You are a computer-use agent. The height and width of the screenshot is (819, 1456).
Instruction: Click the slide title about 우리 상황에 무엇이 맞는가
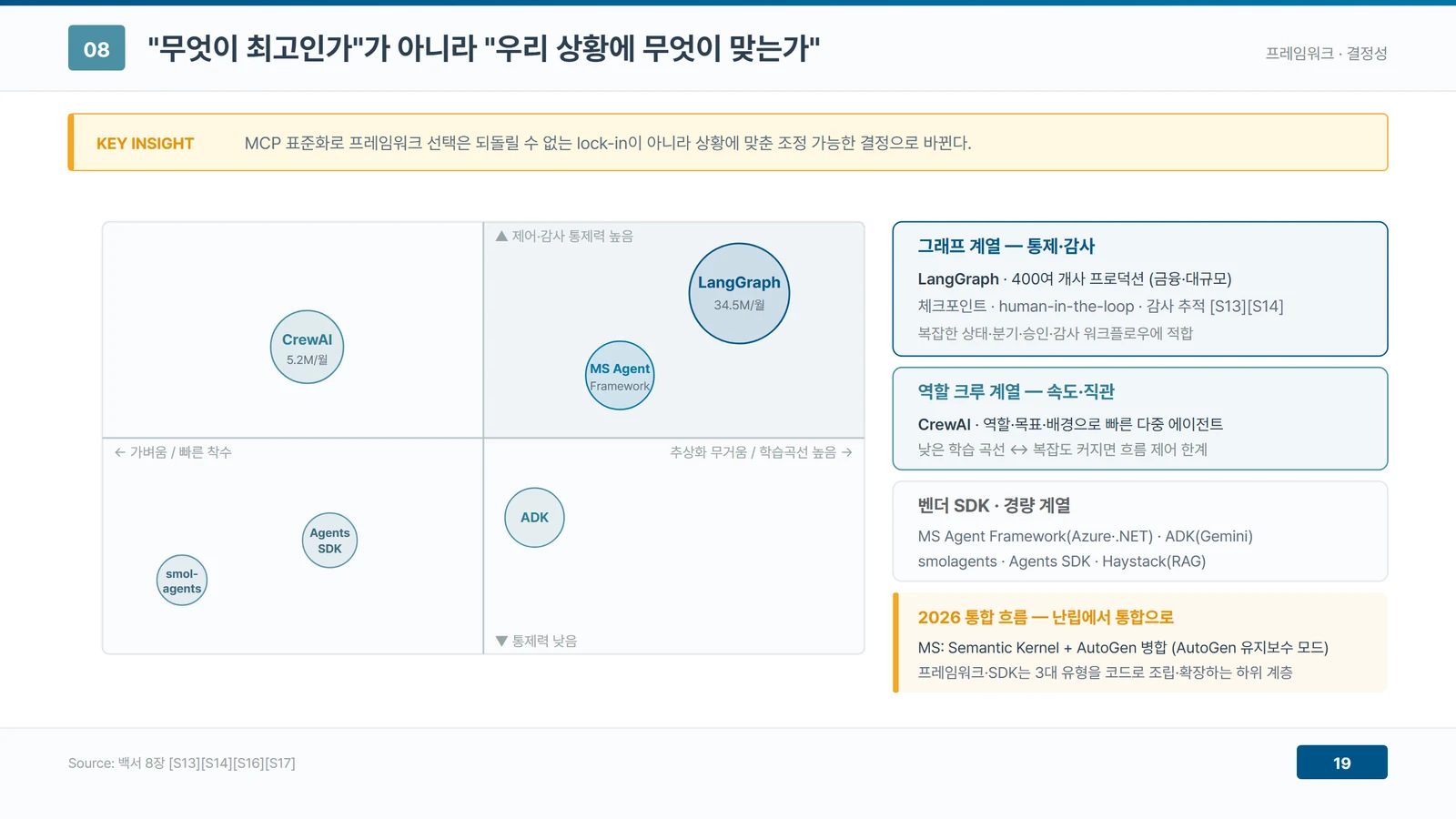pyautogui.click(x=483, y=48)
